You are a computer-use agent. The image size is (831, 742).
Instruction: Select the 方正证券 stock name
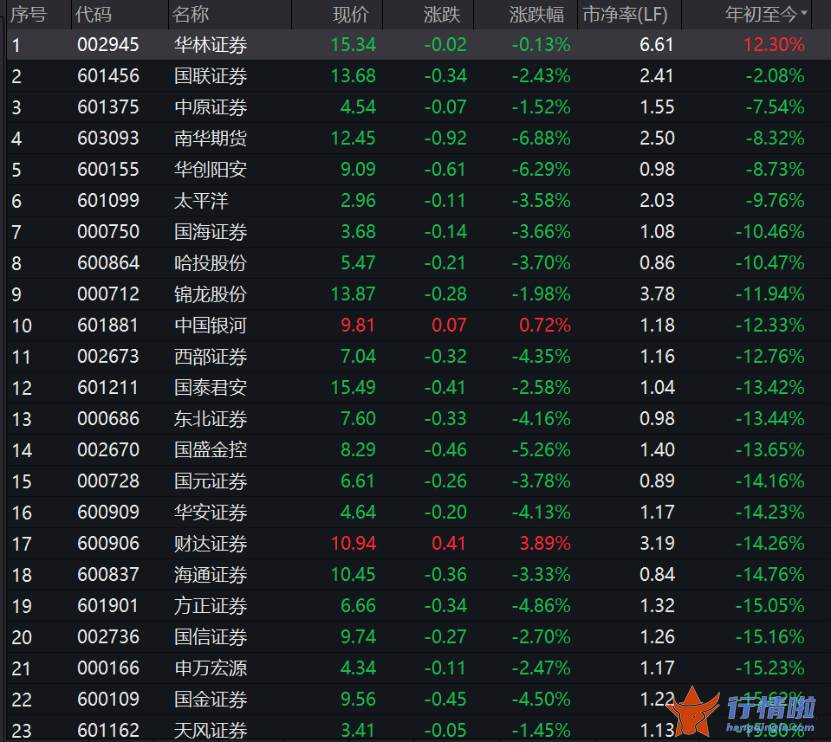(210, 606)
